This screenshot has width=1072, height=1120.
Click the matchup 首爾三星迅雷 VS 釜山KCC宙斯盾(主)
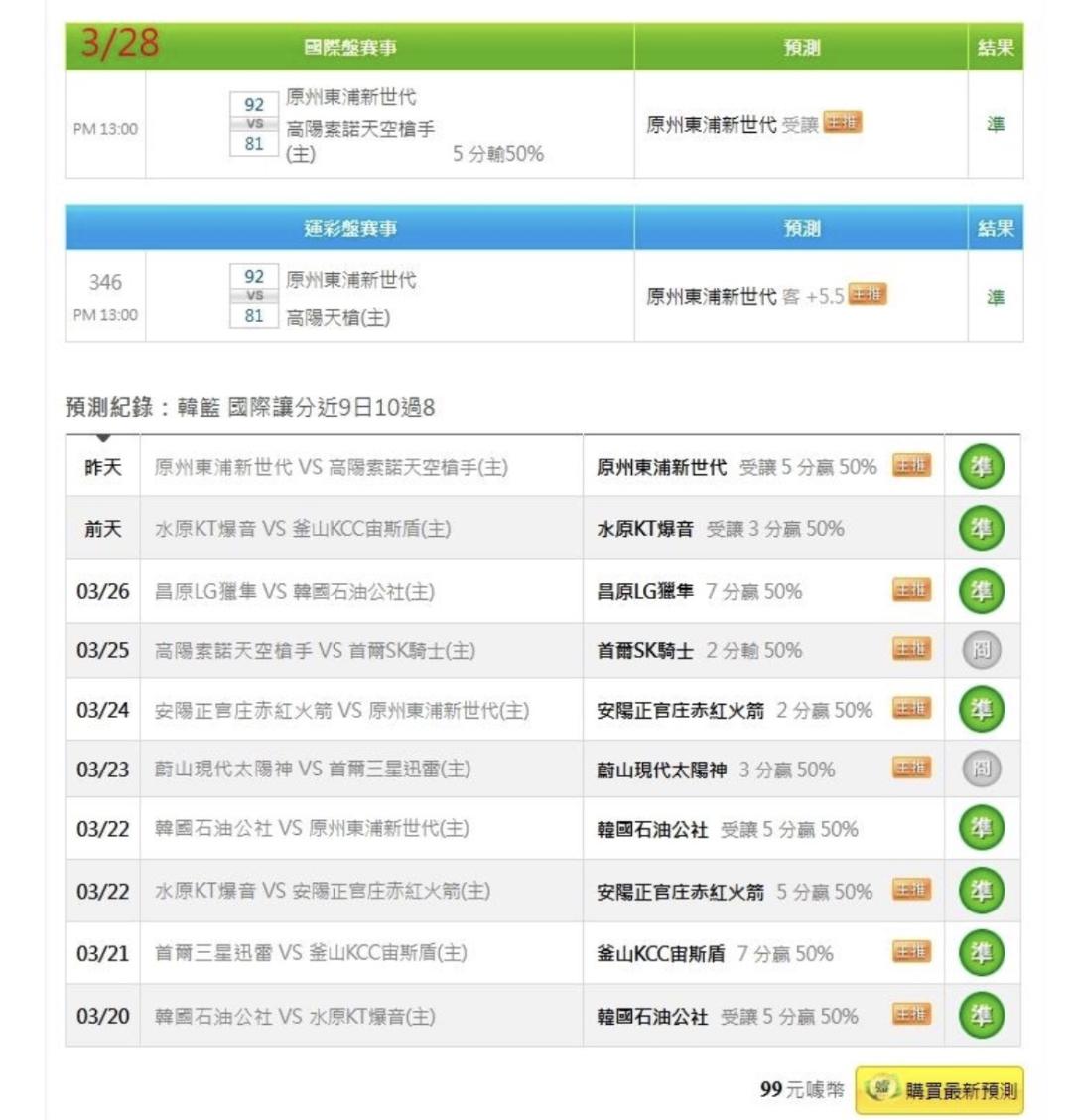click(311, 953)
